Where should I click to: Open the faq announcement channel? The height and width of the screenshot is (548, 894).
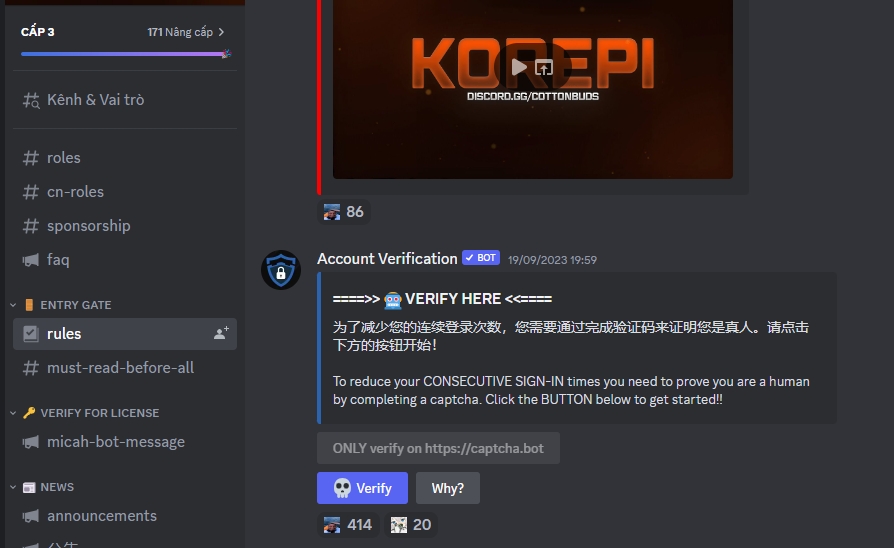pyautogui.click(x=125, y=260)
